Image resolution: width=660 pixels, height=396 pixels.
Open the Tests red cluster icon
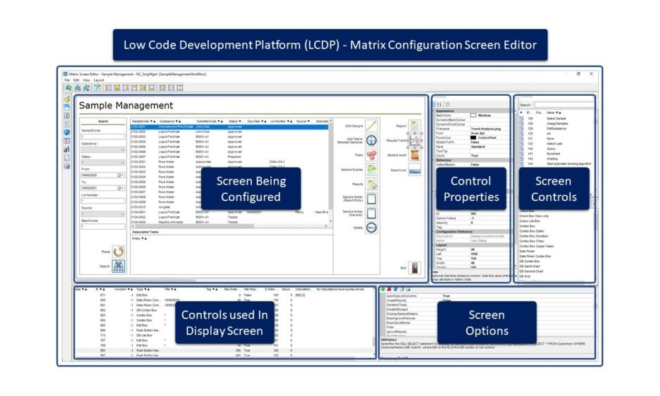371,155
